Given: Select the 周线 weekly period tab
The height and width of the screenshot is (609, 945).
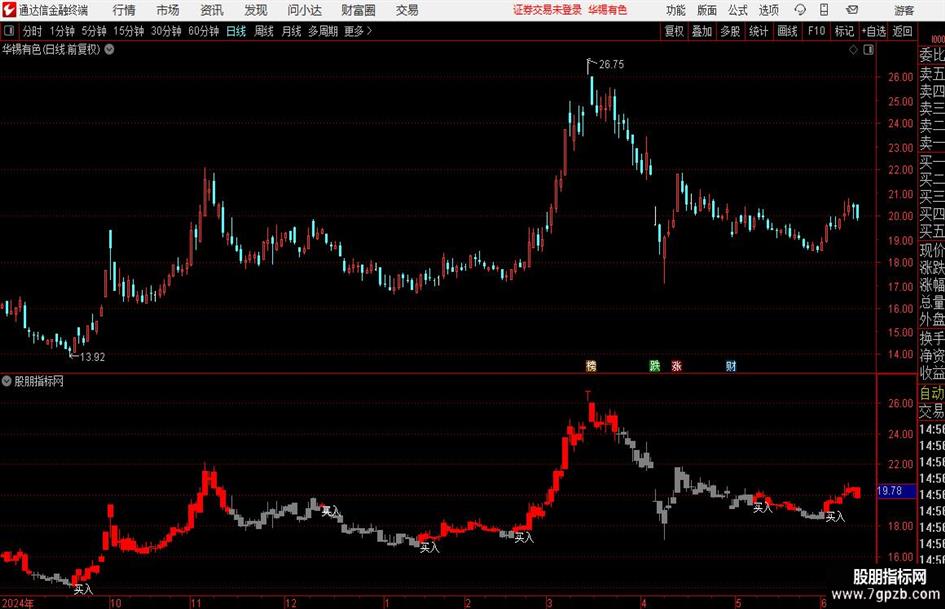Looking at the screenshot, I should 263,31.
